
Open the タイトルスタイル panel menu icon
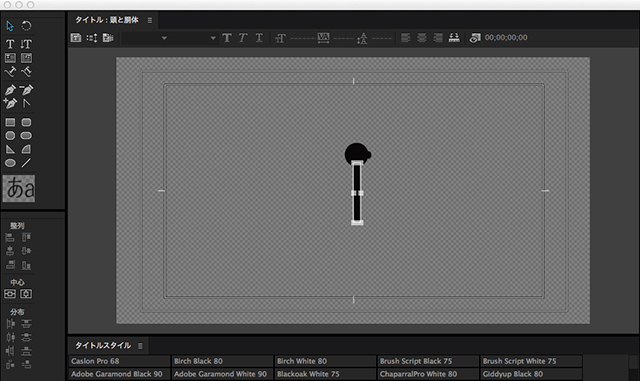140,346
